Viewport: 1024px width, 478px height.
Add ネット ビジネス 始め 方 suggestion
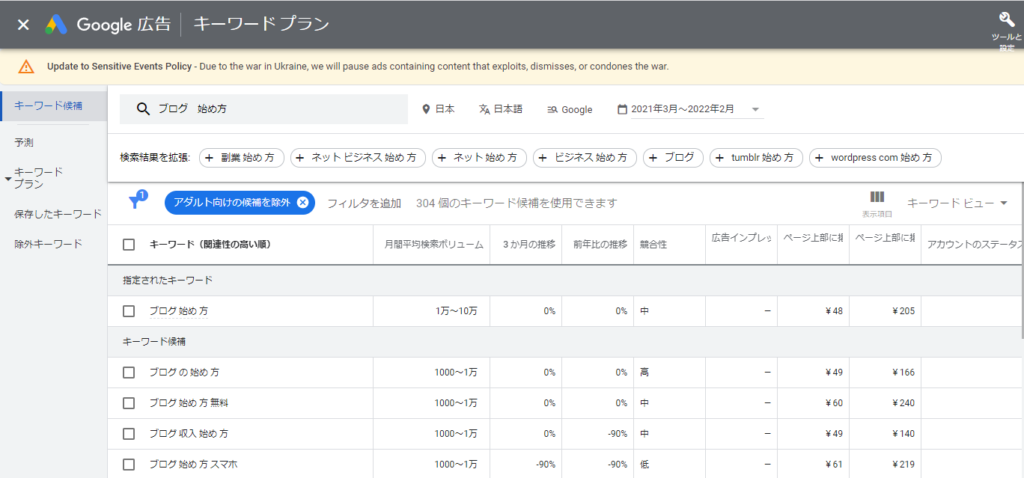pos(358,158)
